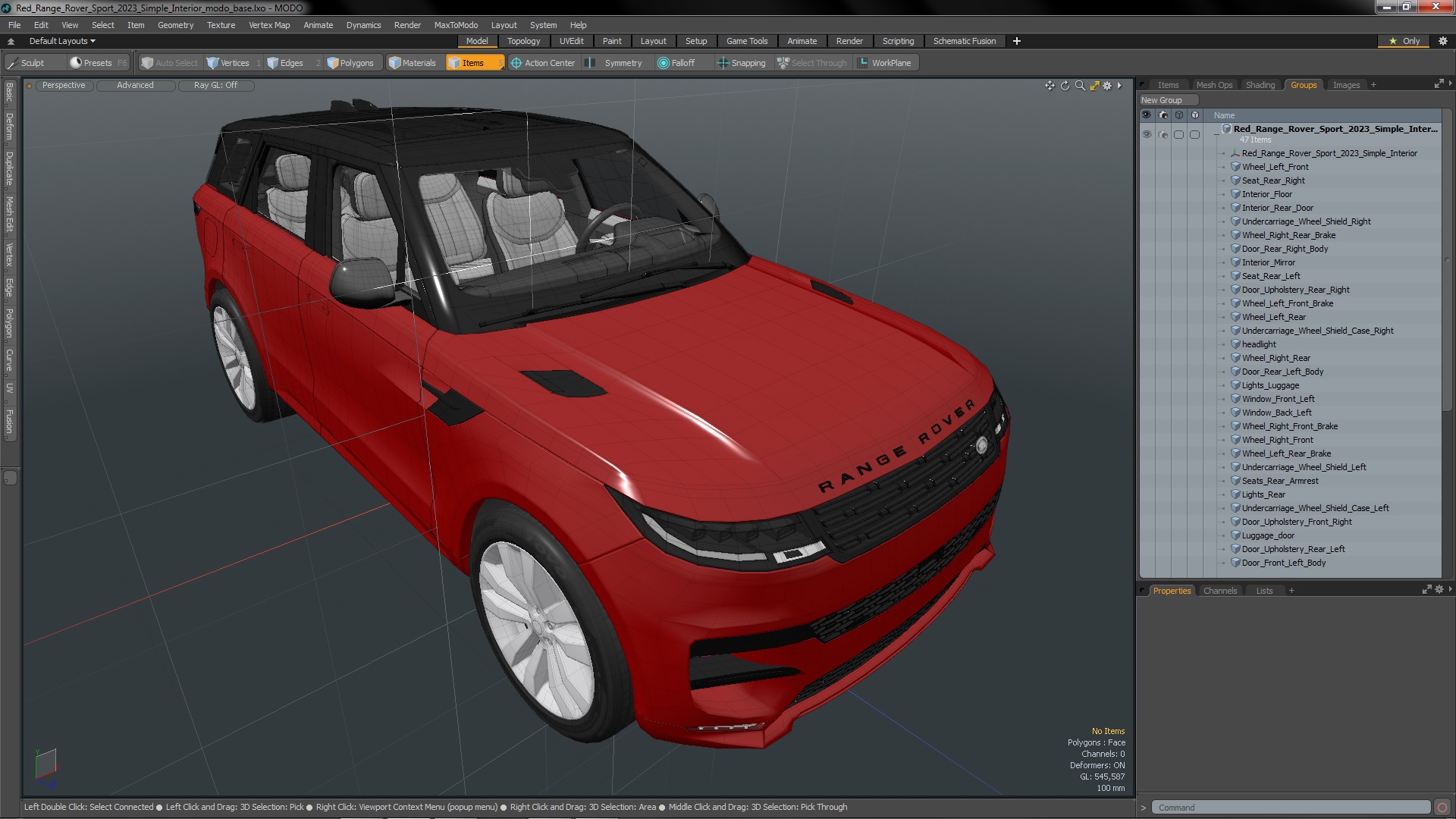Click the viewport pan/move icon
1456x819 pixels.
[1050, 86]
